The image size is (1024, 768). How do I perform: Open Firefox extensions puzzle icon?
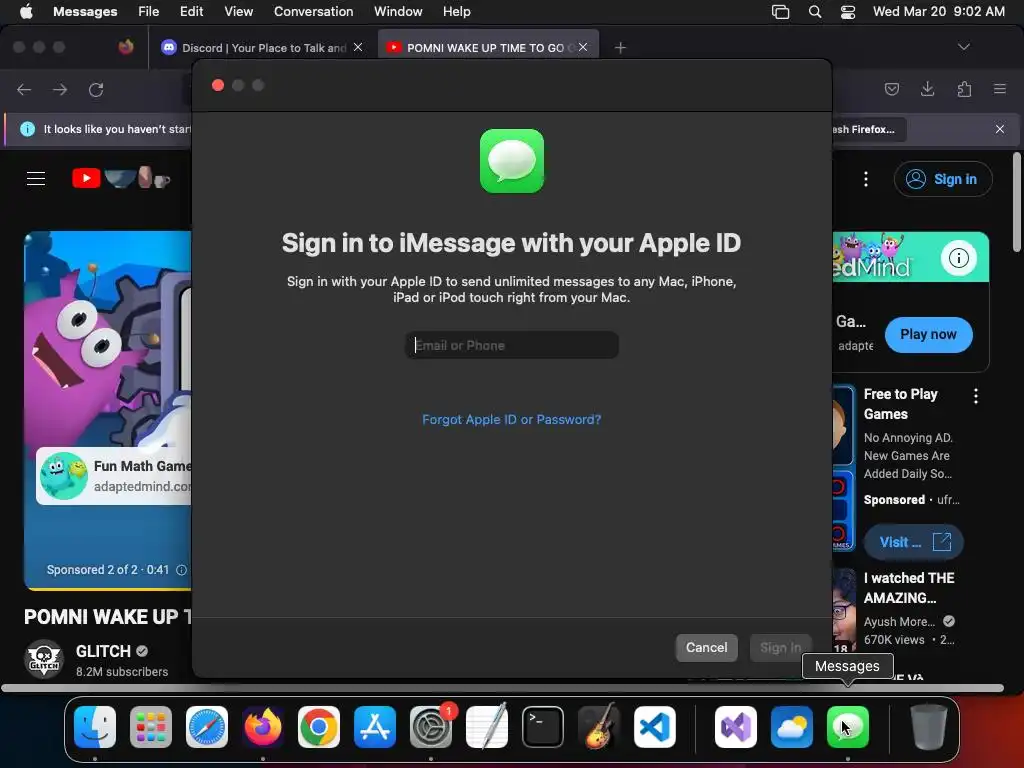coord(964,89)
